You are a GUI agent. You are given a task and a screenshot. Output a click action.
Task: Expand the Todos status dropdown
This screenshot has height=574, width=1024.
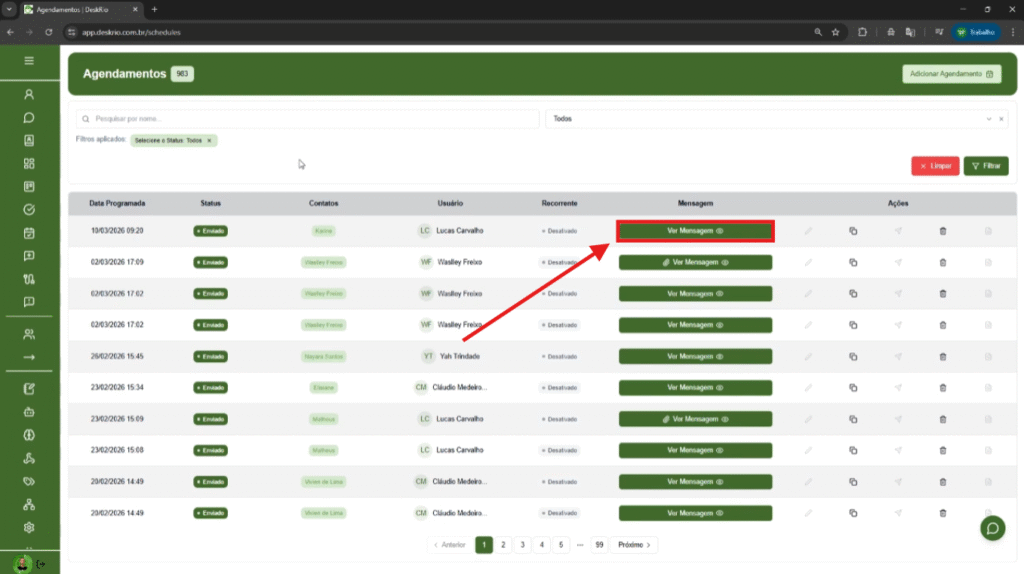(x=988, y=119)
